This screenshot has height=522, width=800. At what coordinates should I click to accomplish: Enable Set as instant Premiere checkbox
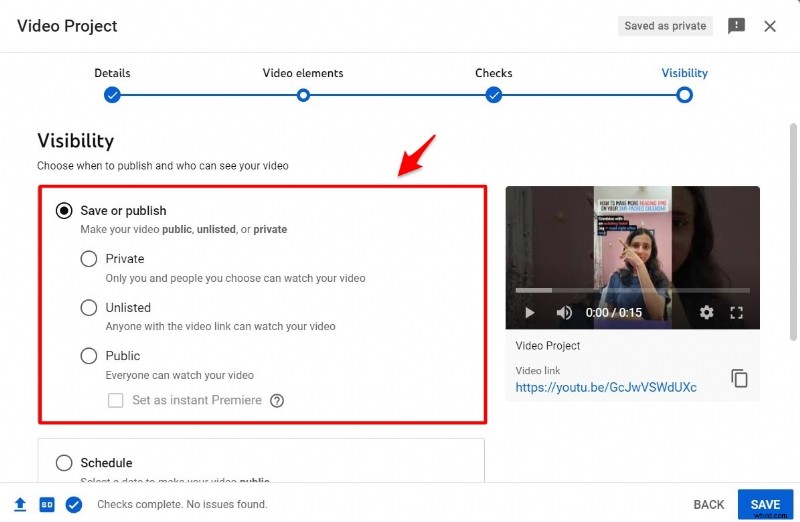pos(115,400)
